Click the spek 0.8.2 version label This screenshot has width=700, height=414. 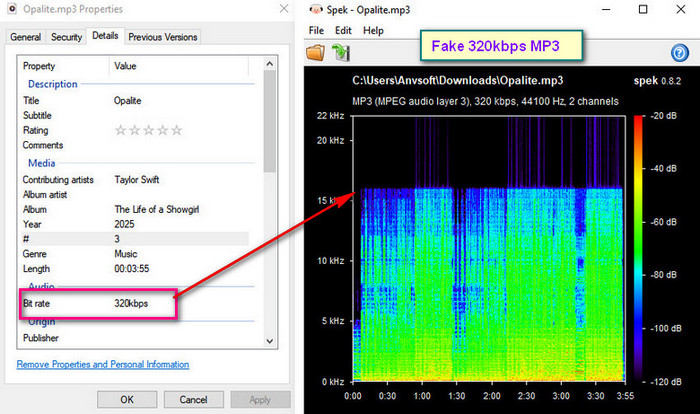pos(657,81)
